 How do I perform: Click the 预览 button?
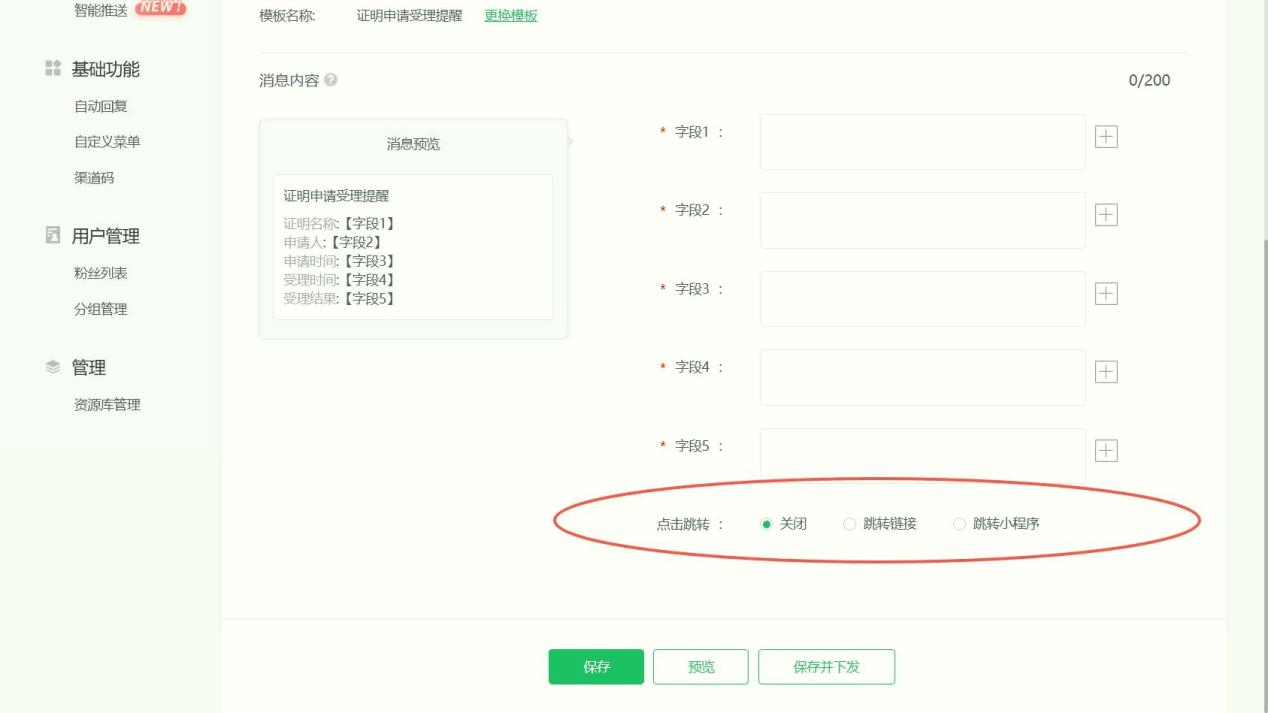click(701, 667)
